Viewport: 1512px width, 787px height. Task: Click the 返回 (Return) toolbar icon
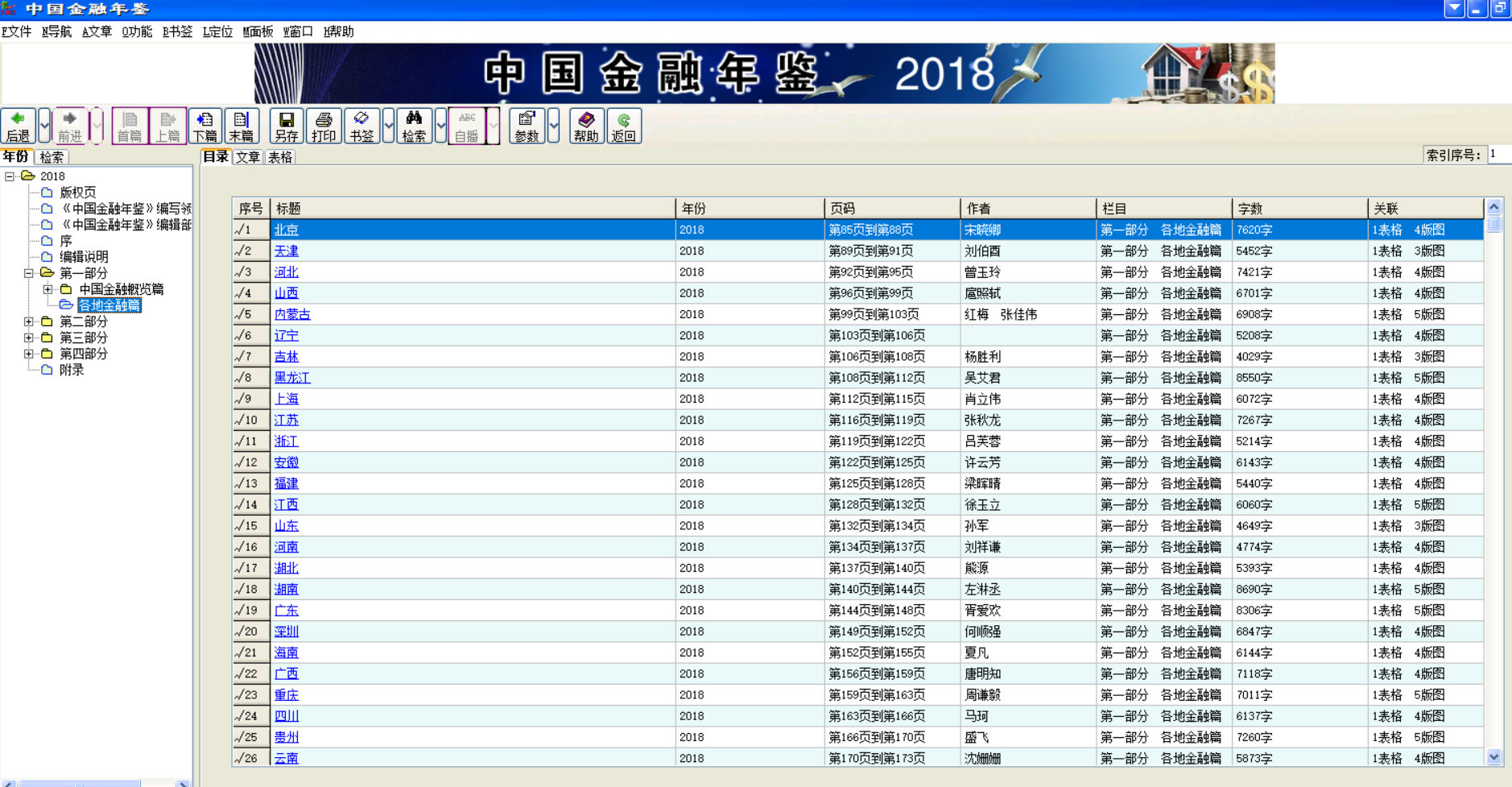click(624, 126)
